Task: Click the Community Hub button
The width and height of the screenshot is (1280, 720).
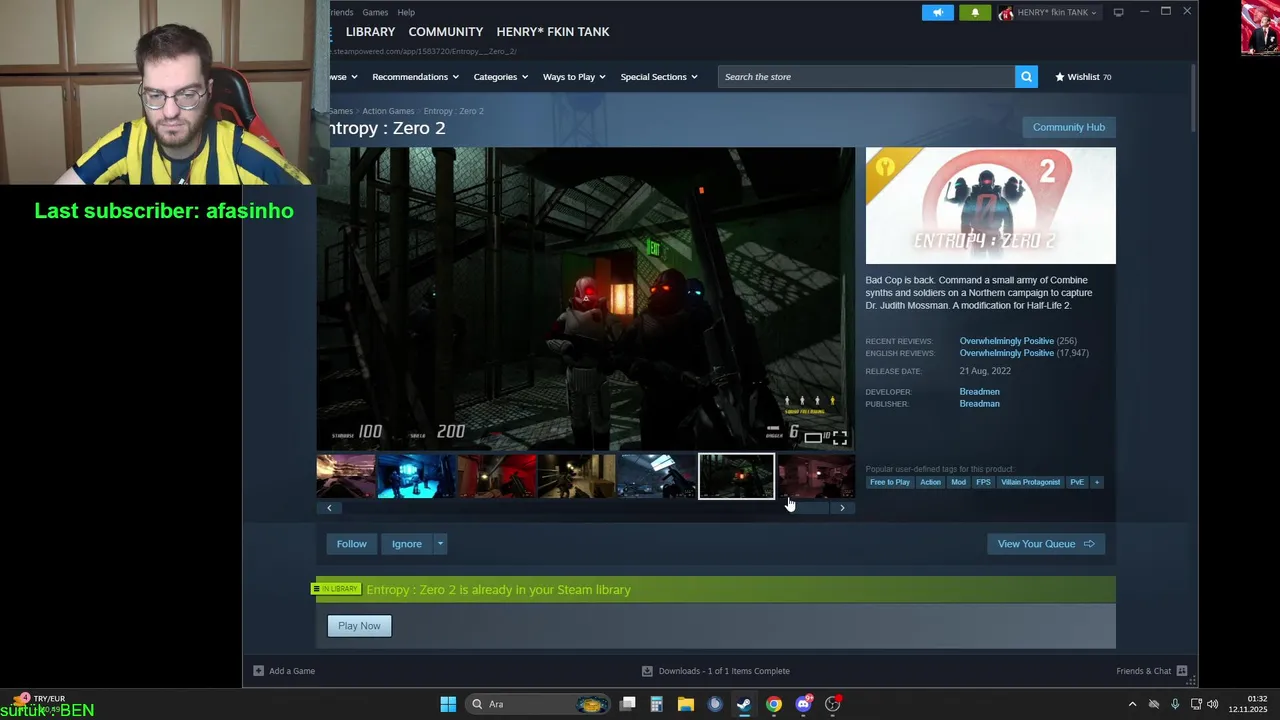Action: click(x=1068, y=127)
